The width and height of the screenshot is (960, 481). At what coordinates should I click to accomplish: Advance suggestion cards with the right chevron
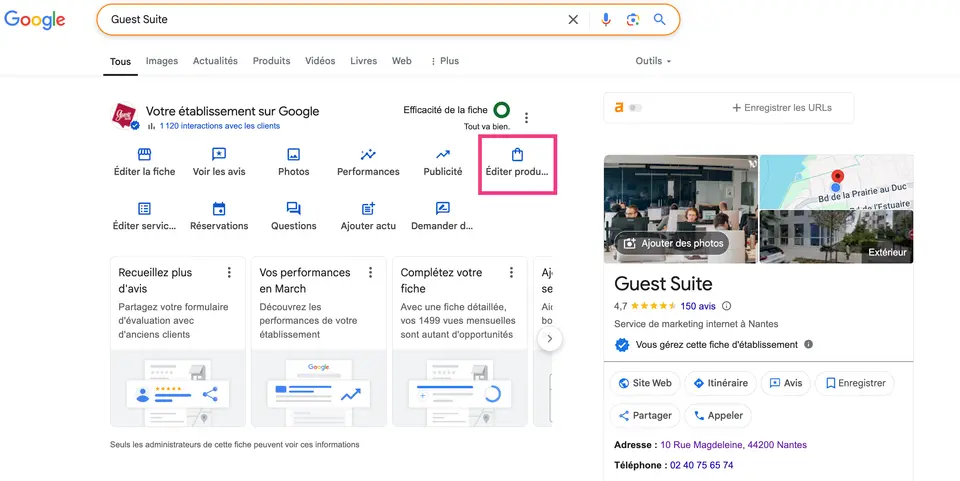coord(550,338)
